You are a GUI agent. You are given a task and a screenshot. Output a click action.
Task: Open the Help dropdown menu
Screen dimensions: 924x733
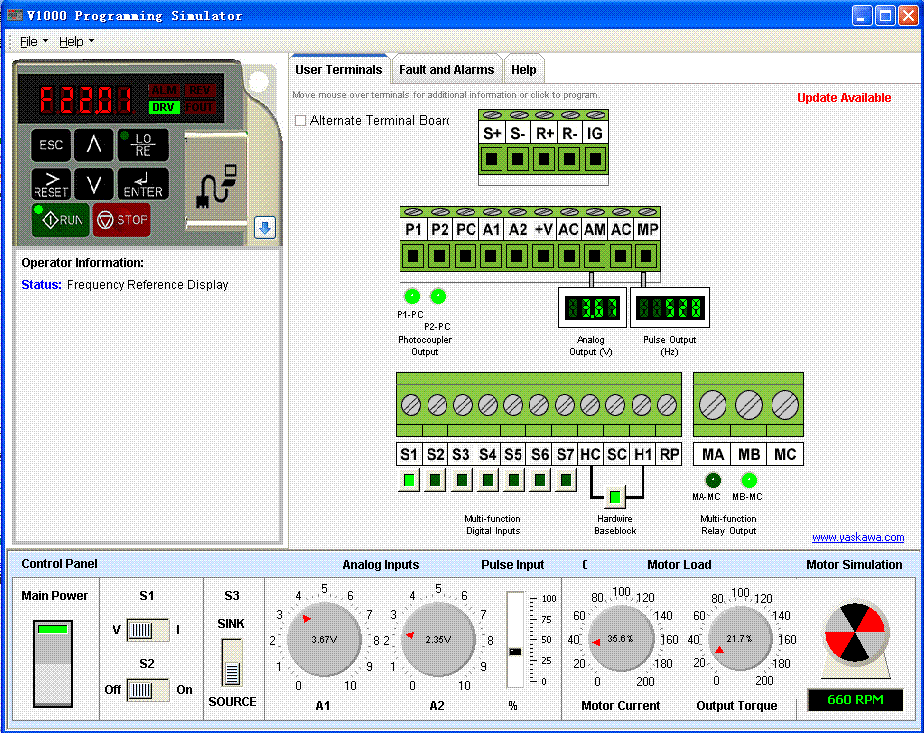73,42
